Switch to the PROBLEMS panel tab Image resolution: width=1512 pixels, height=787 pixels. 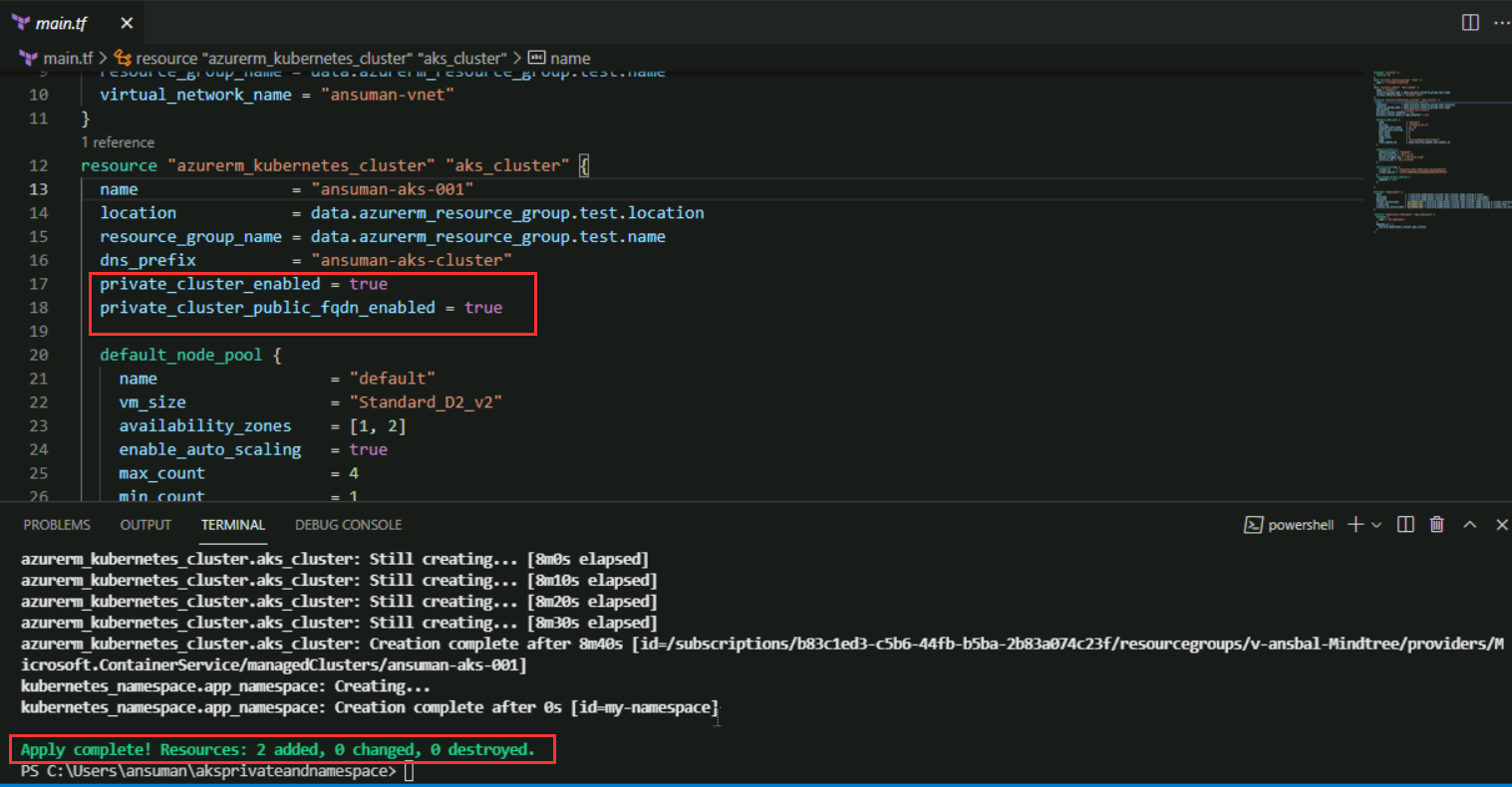coord(57,525)
